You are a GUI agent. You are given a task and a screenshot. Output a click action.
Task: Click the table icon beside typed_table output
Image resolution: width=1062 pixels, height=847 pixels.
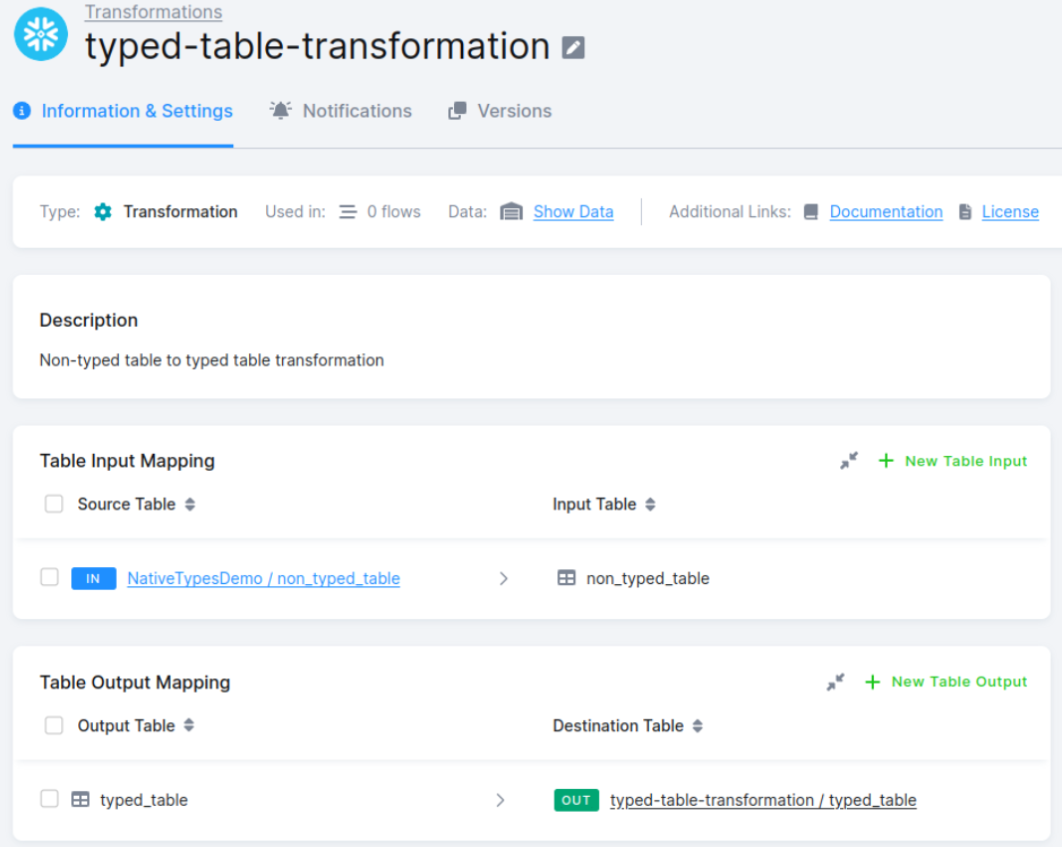tap(81, 800)
